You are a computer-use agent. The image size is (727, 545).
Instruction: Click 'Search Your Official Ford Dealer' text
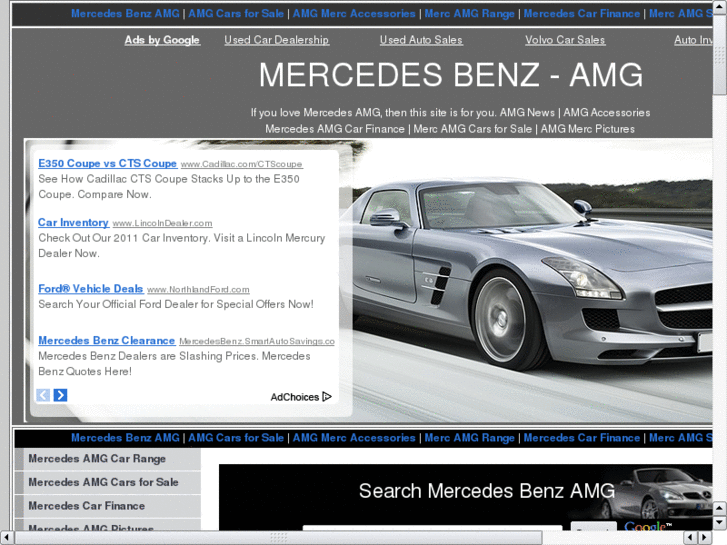click(176, 304)
